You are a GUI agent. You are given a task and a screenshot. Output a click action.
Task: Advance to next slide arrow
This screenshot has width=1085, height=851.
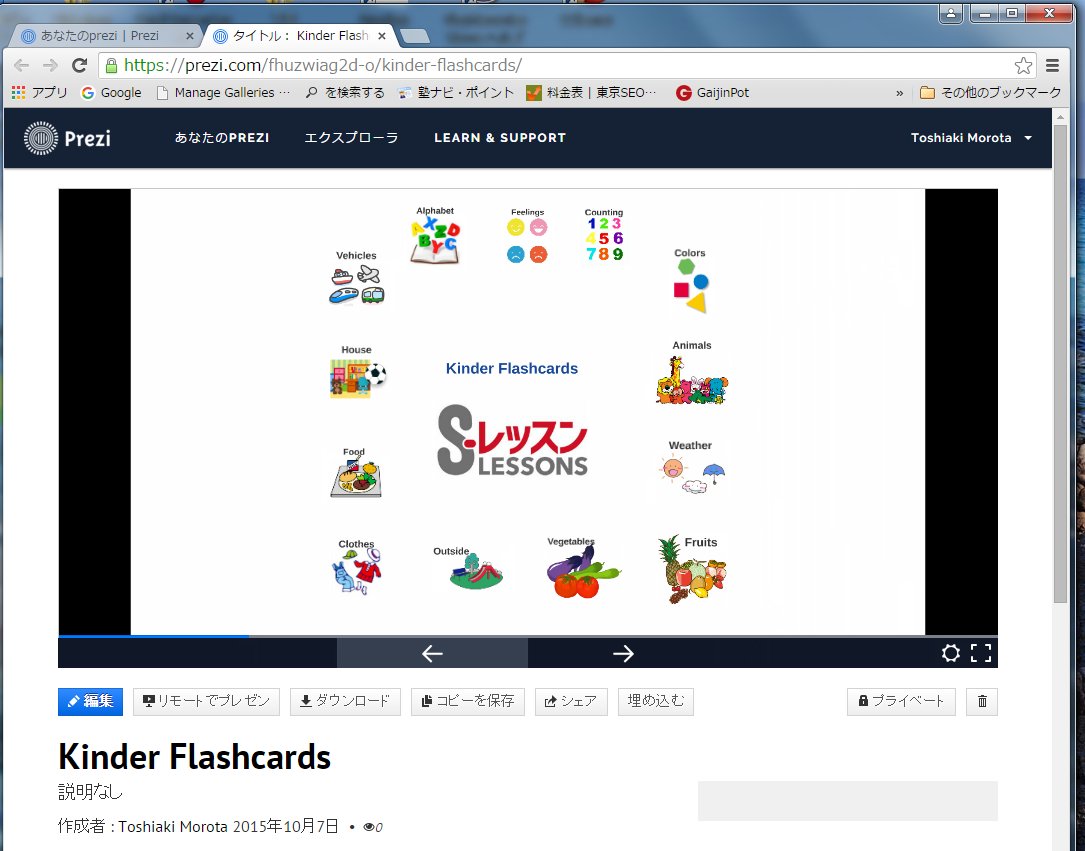(623, 653)
